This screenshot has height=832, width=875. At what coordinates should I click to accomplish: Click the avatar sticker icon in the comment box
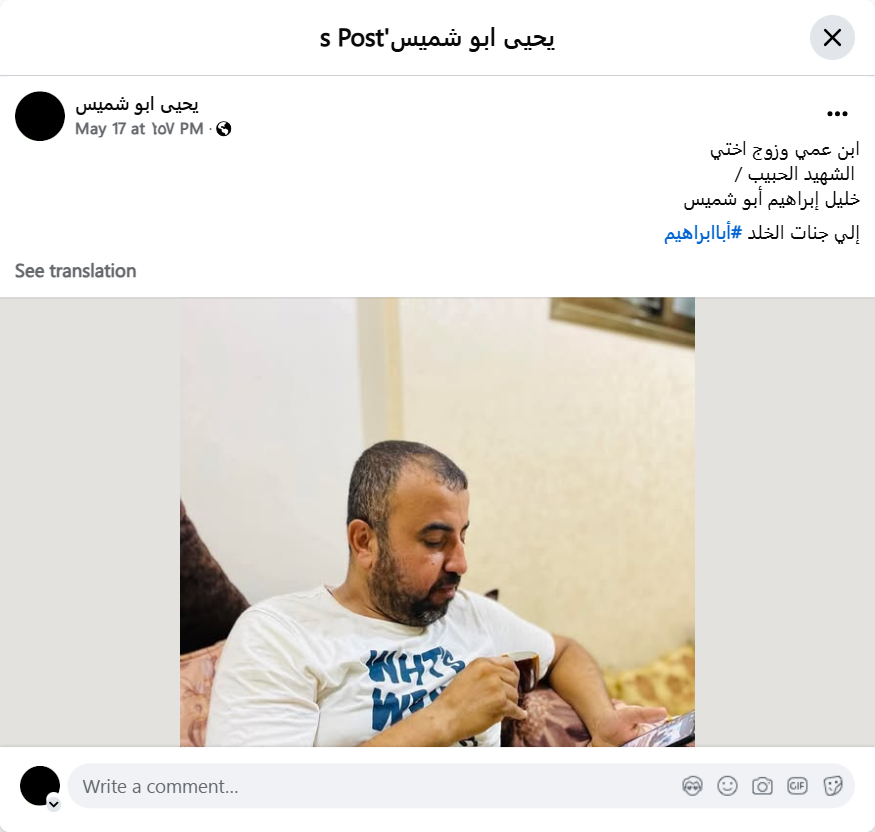692,786
